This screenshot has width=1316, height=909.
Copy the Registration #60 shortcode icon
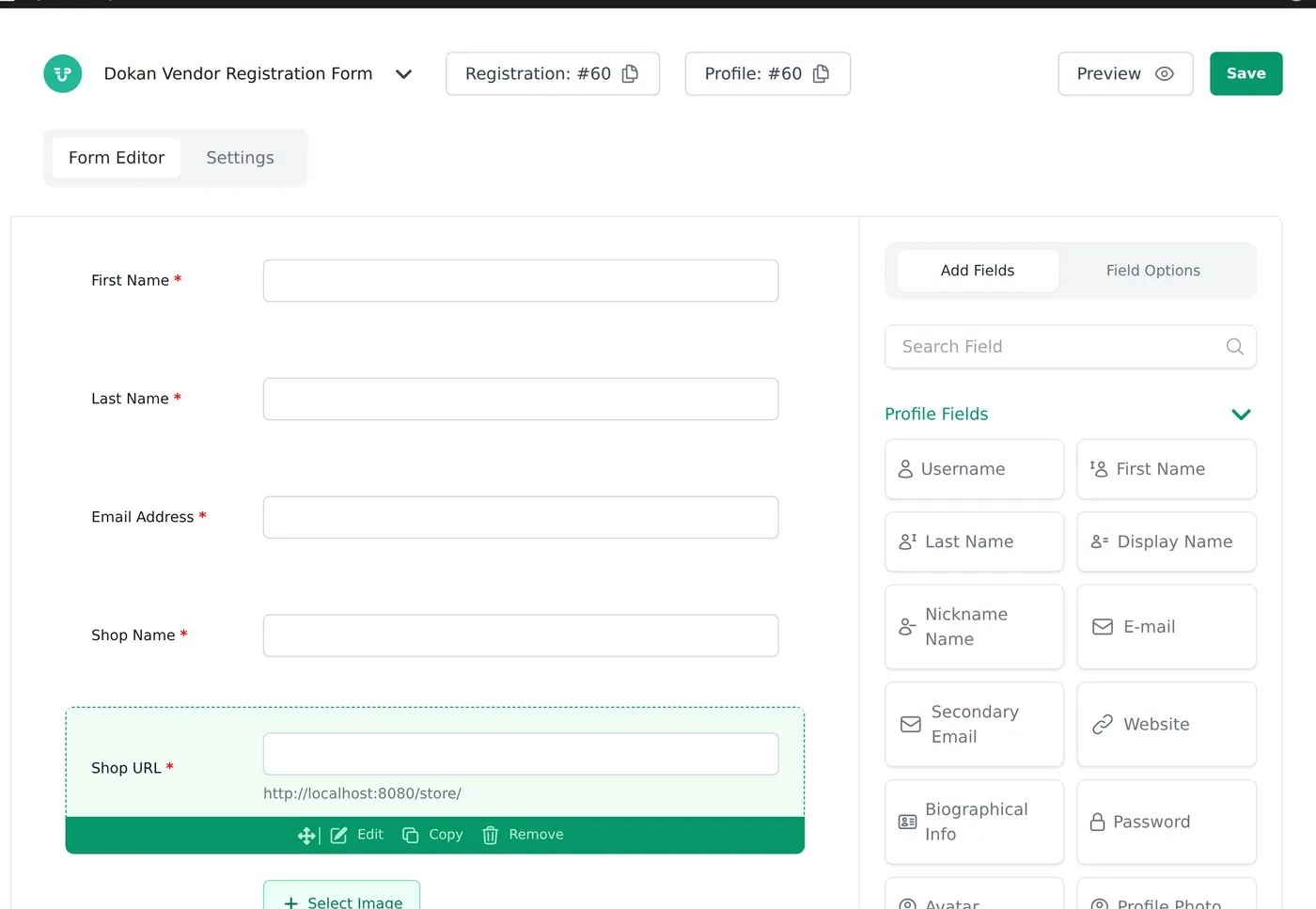[x=631, y=73]
